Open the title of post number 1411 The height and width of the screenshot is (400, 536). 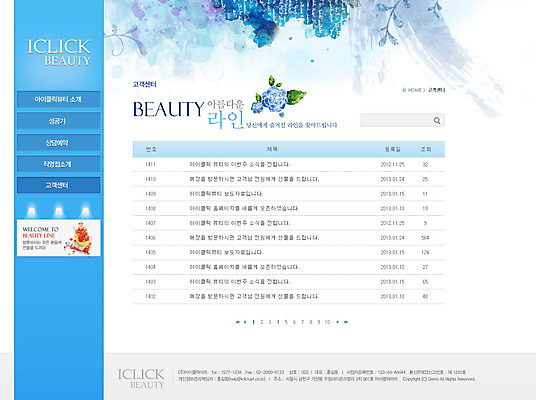[x=240, y=164]
